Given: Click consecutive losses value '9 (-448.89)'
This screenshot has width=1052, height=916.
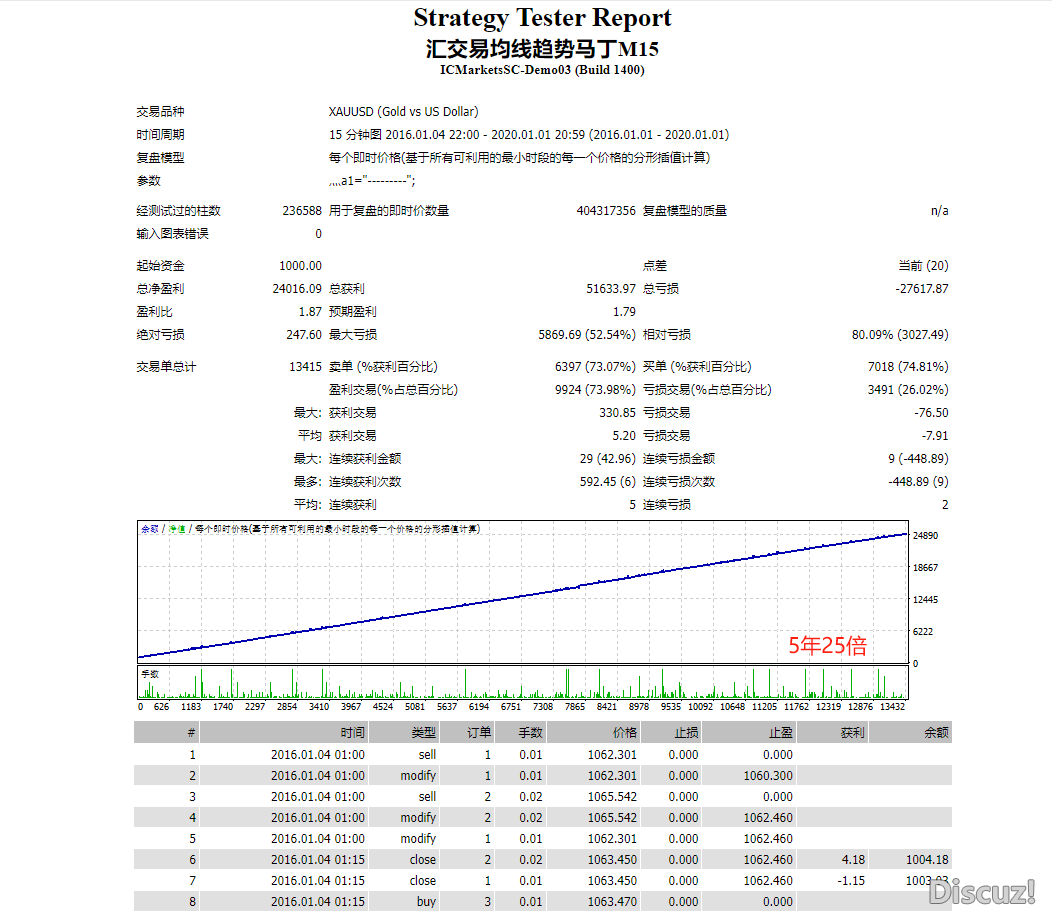Looking at the screenshot, I should (918, 459).
